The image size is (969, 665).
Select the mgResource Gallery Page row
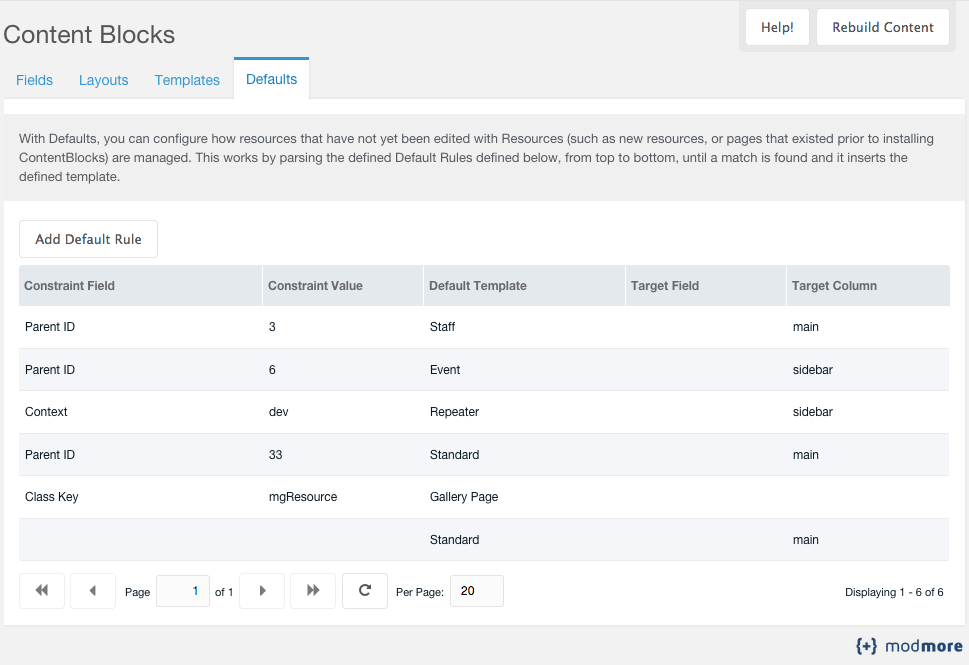(484, 497)
